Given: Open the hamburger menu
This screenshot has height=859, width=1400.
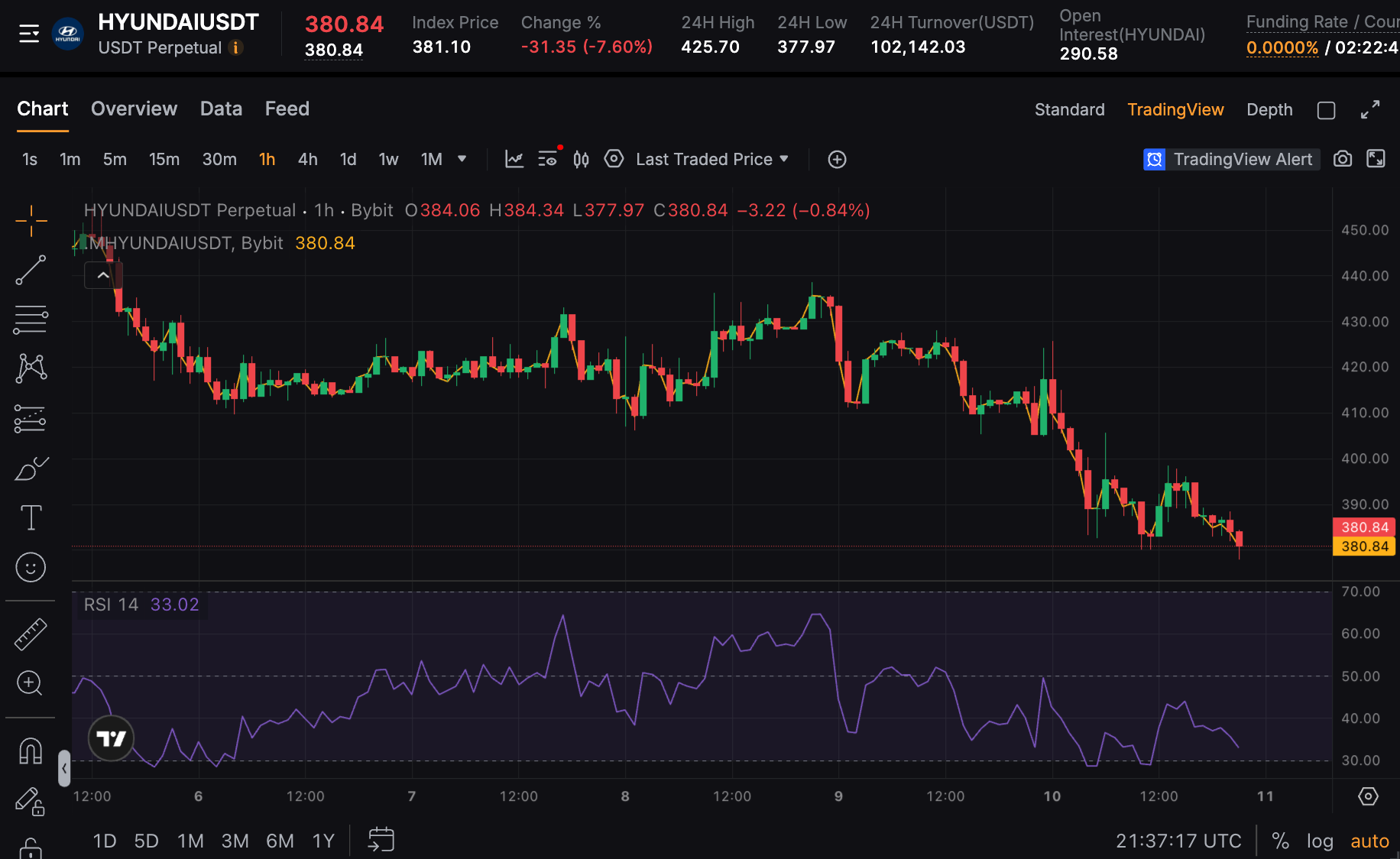Looking at the screenshot, I should (x=29, y=34).
